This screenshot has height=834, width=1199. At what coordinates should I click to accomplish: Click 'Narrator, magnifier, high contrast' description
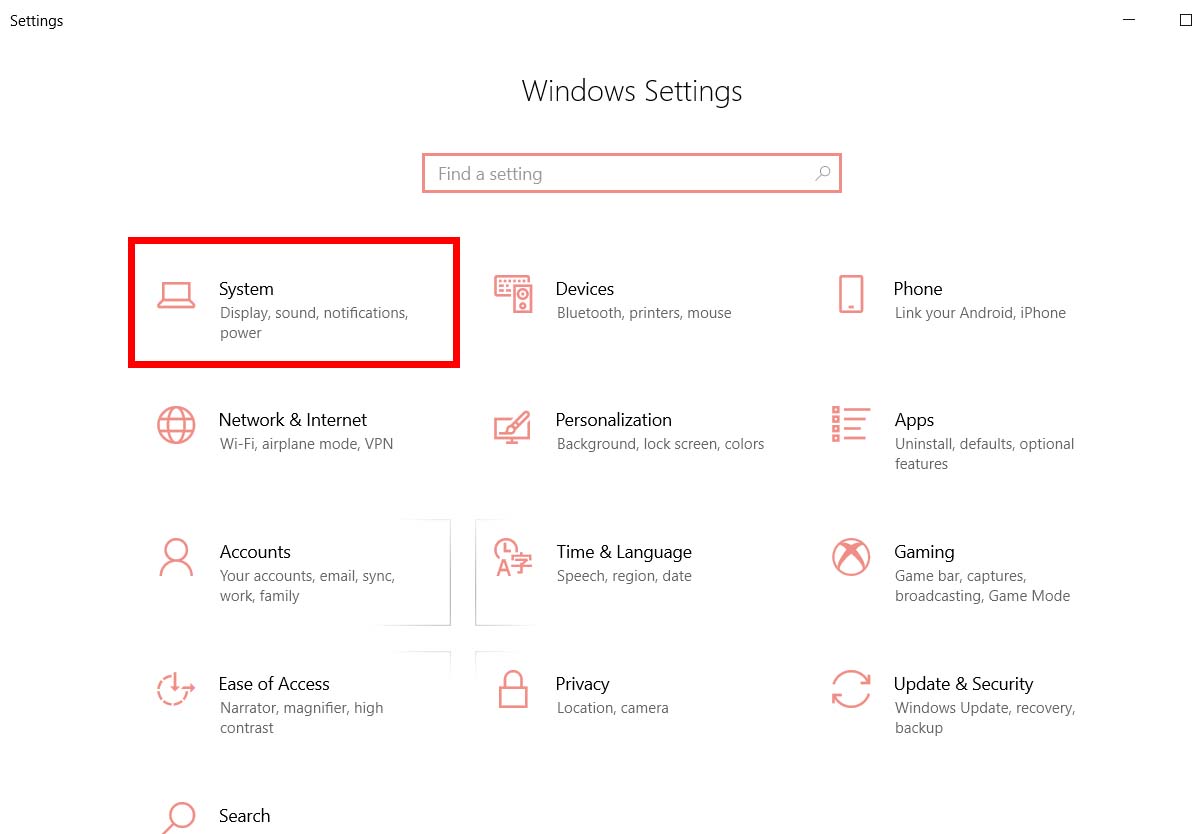click(302, 718)
